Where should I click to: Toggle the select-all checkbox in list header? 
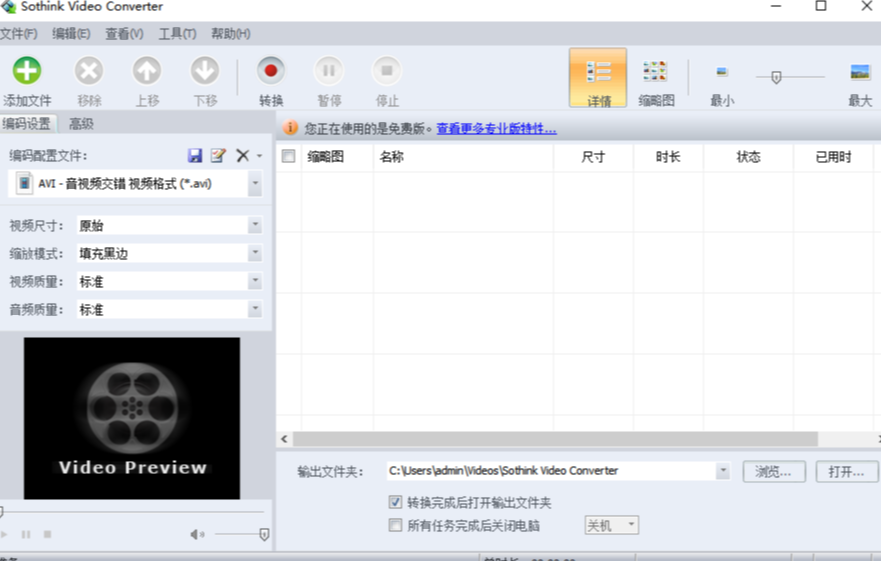tap(288, 156)
